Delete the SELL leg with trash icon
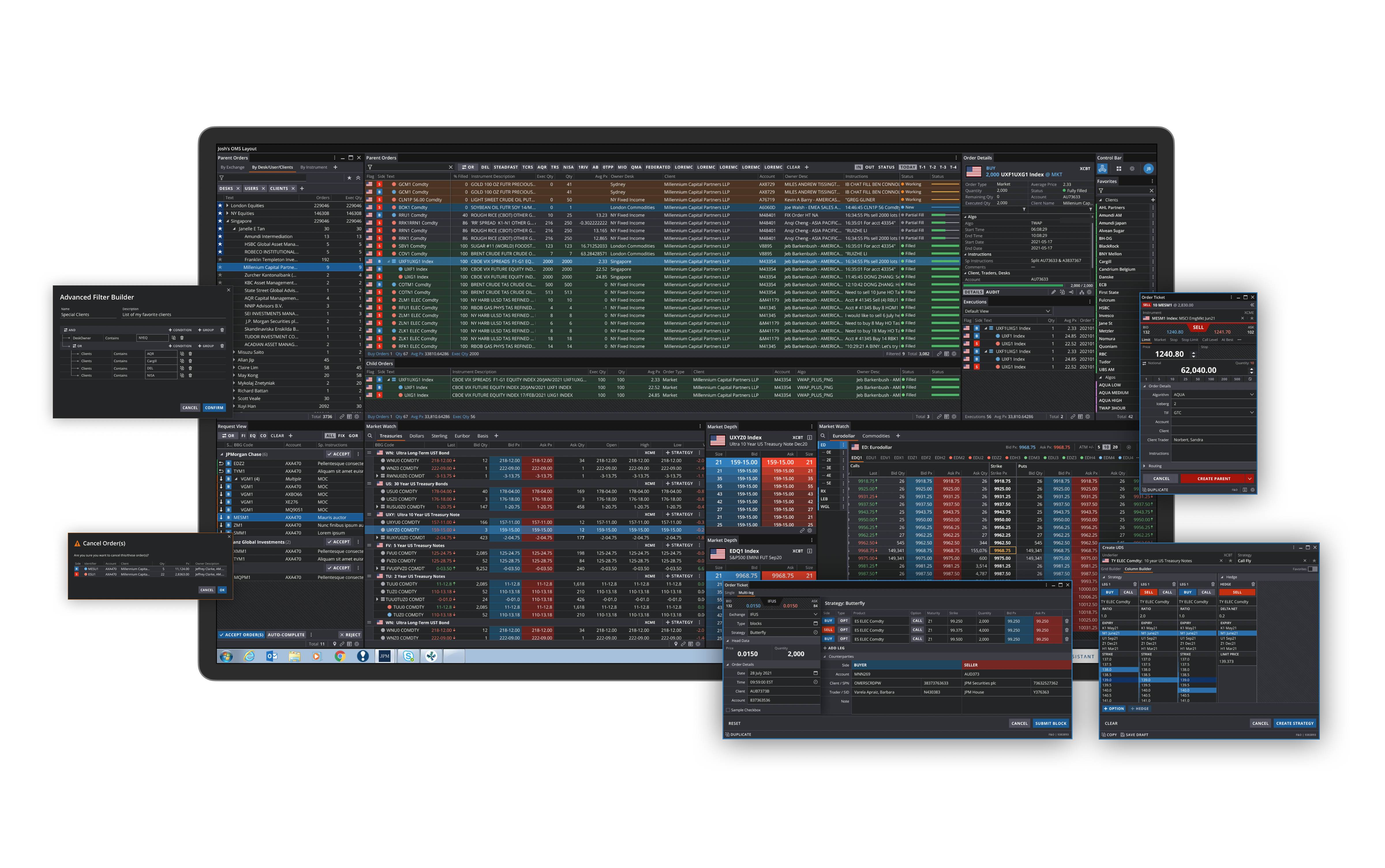 point(1066,630)
